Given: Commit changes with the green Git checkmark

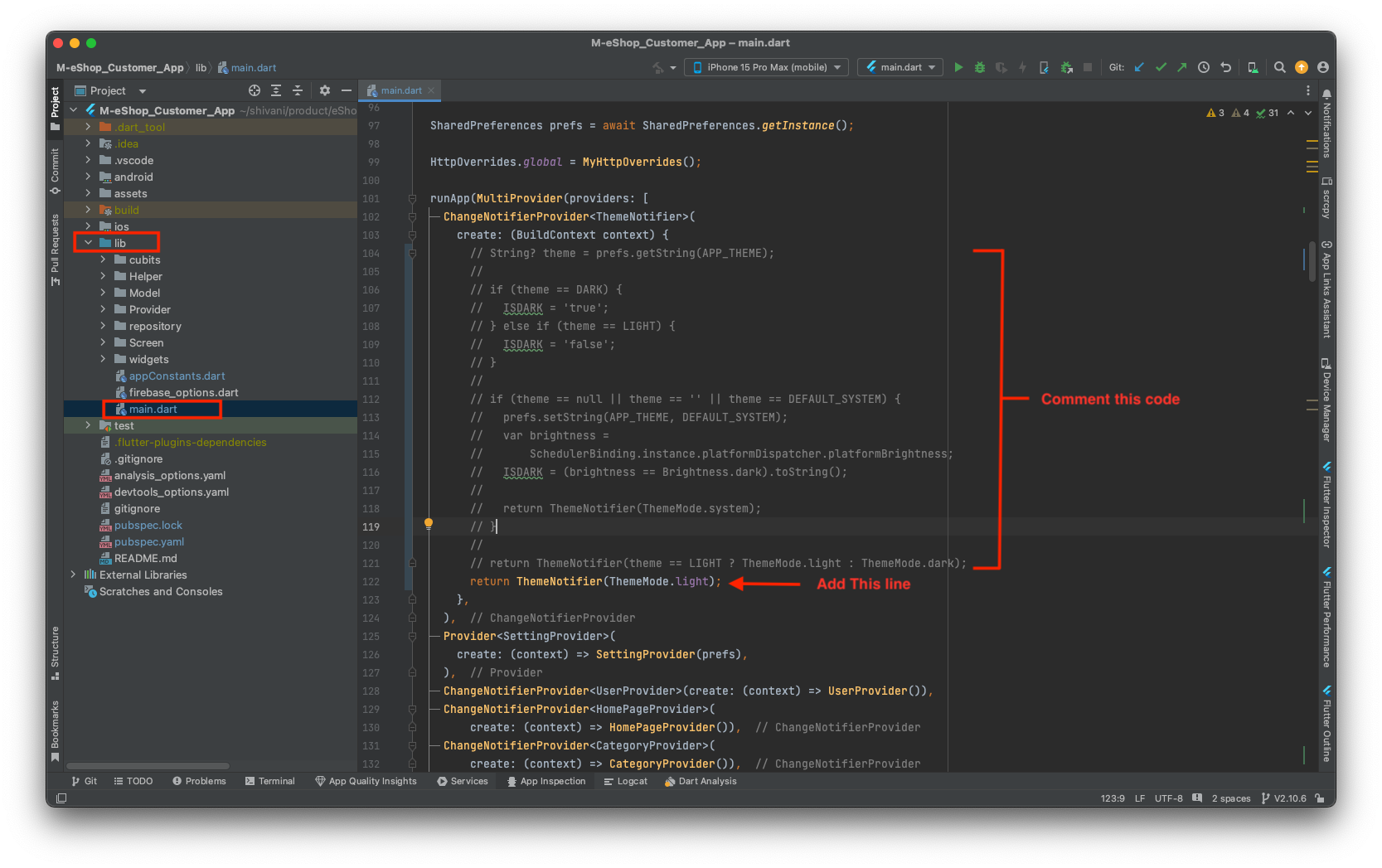Looking at the screenshot, I should tap(1161, 67).
